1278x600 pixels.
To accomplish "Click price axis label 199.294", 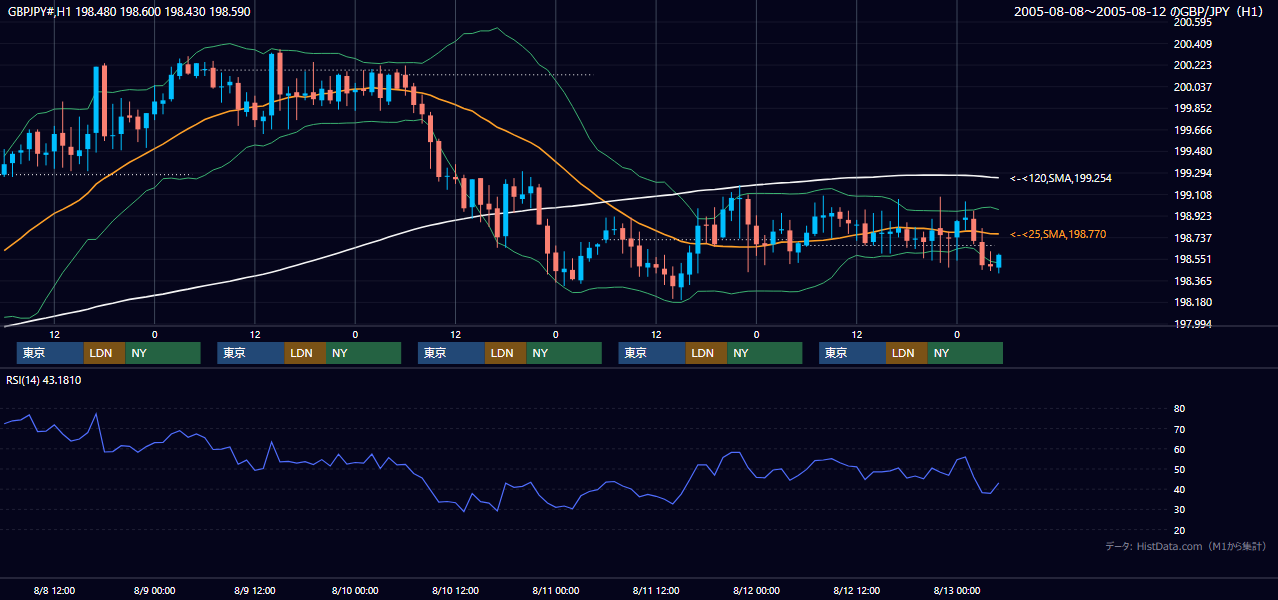I will [1192, 173].
